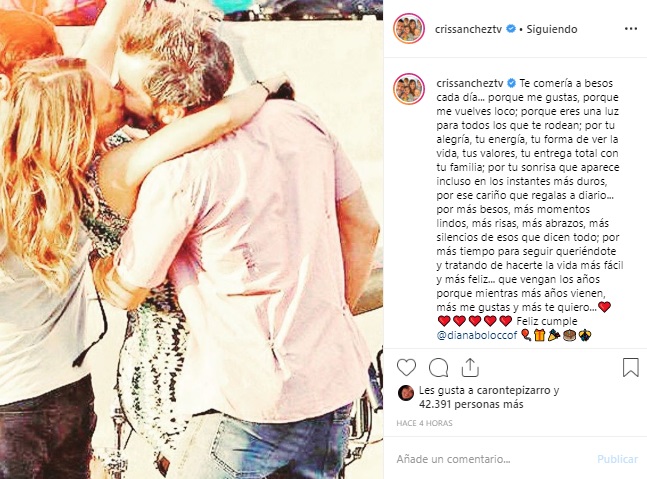Open the crissancheztv avatar next to caption

[409, 89]
